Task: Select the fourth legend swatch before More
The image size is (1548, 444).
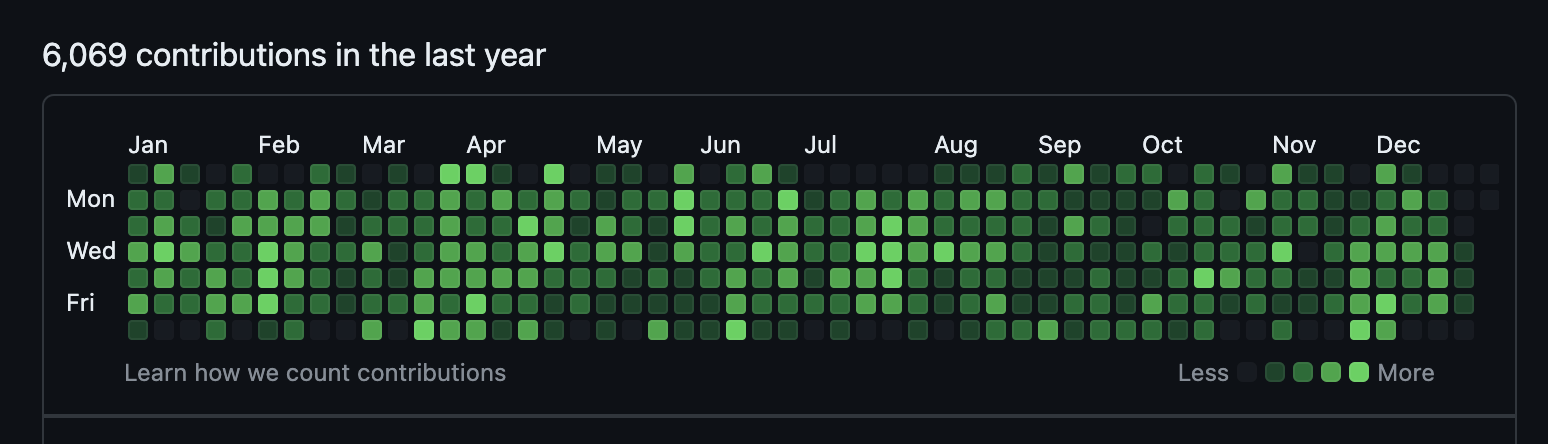Action: coord(1275,373)
